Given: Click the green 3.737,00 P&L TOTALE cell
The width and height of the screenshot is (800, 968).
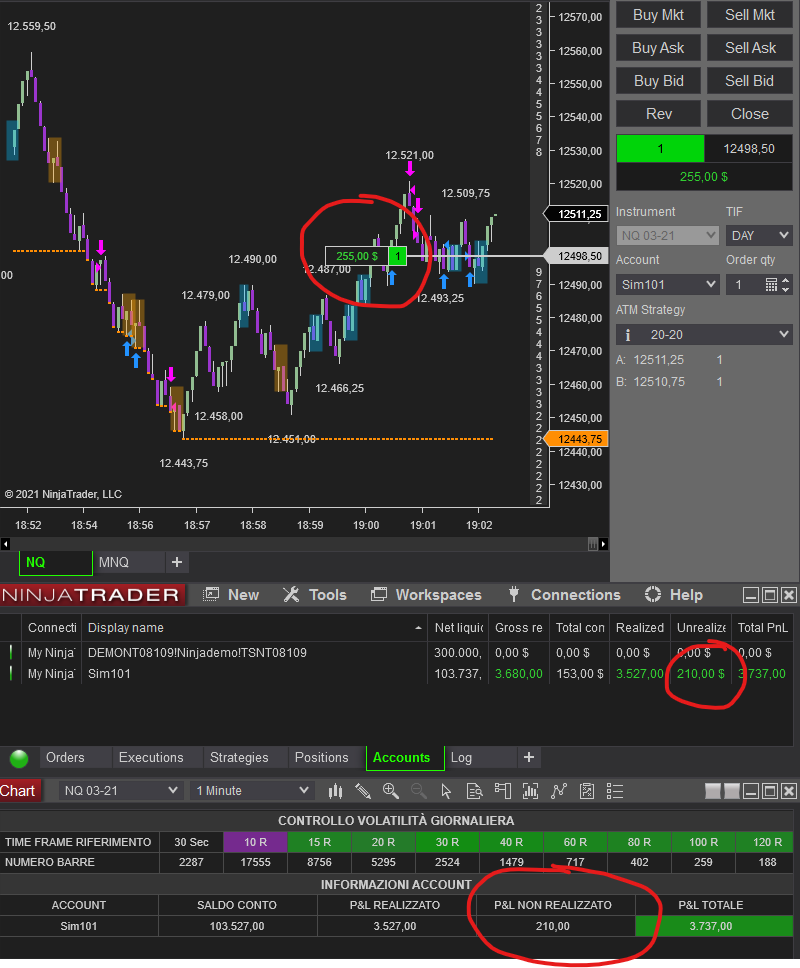Looking at the screenshot, I should click(x=714, y=926).
